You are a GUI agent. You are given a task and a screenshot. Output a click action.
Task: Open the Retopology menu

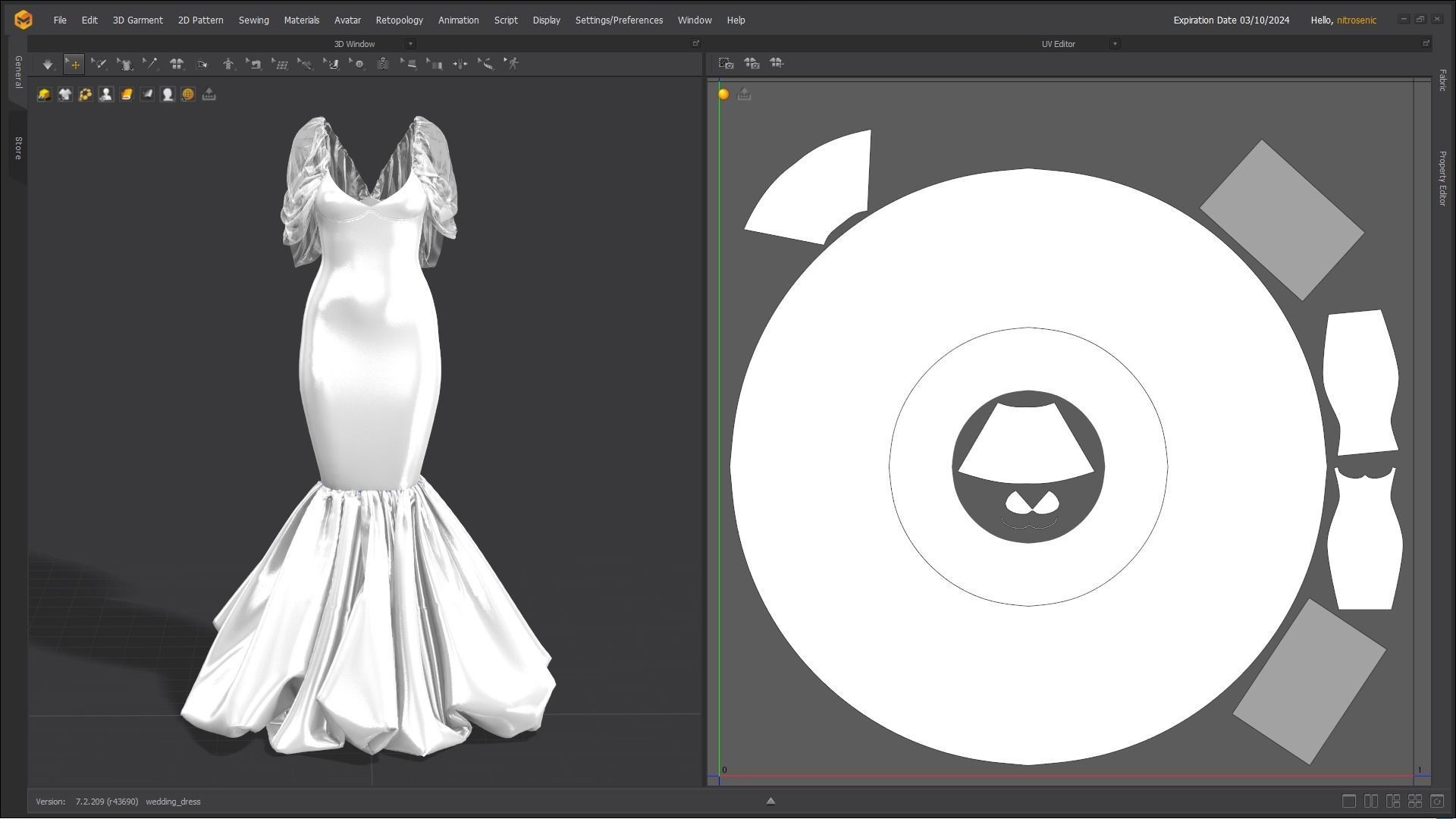400,20
